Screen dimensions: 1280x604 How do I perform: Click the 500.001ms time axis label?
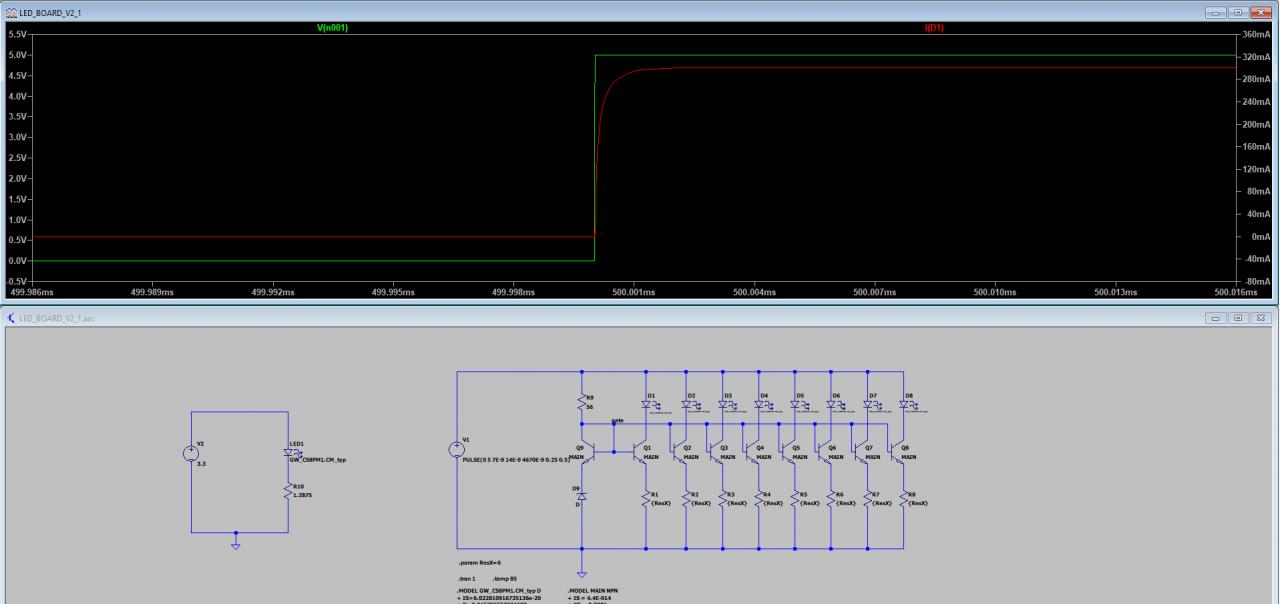pos(634,292)
